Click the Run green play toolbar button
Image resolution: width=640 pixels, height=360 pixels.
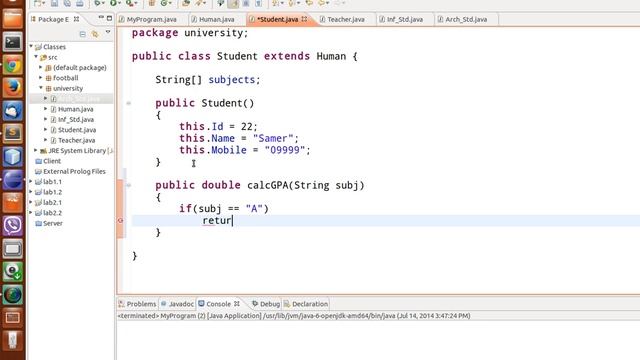click(x=113, y=3)
